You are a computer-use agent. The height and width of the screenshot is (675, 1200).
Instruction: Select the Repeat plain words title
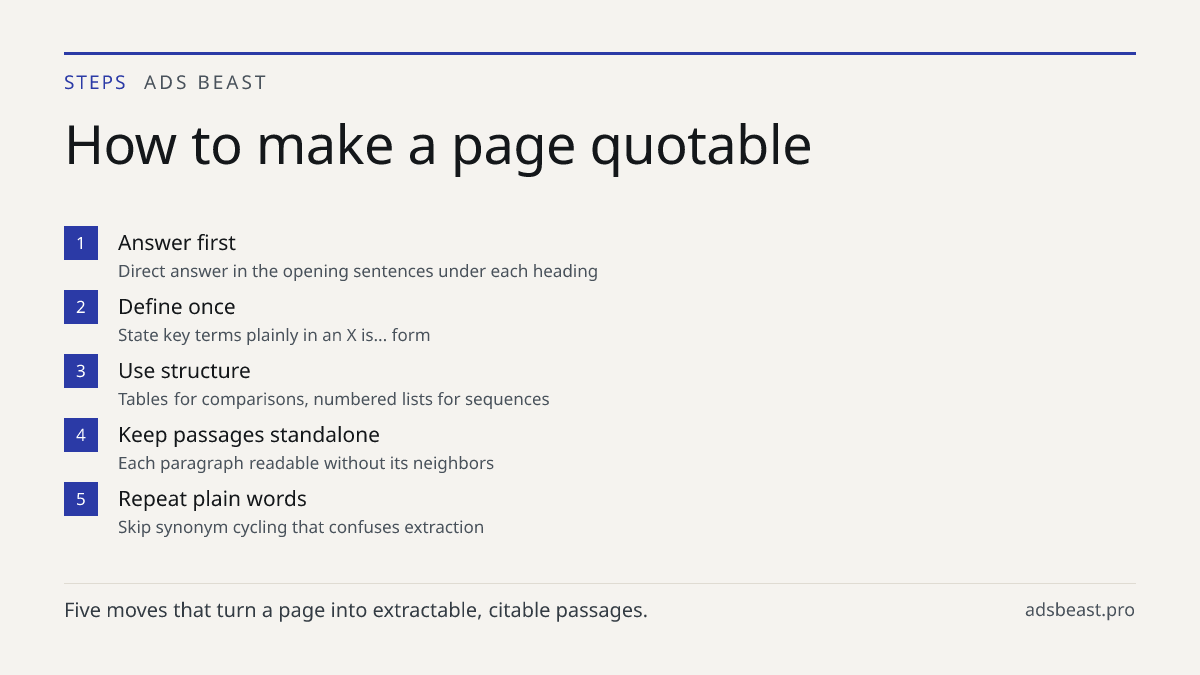[212, 499]
